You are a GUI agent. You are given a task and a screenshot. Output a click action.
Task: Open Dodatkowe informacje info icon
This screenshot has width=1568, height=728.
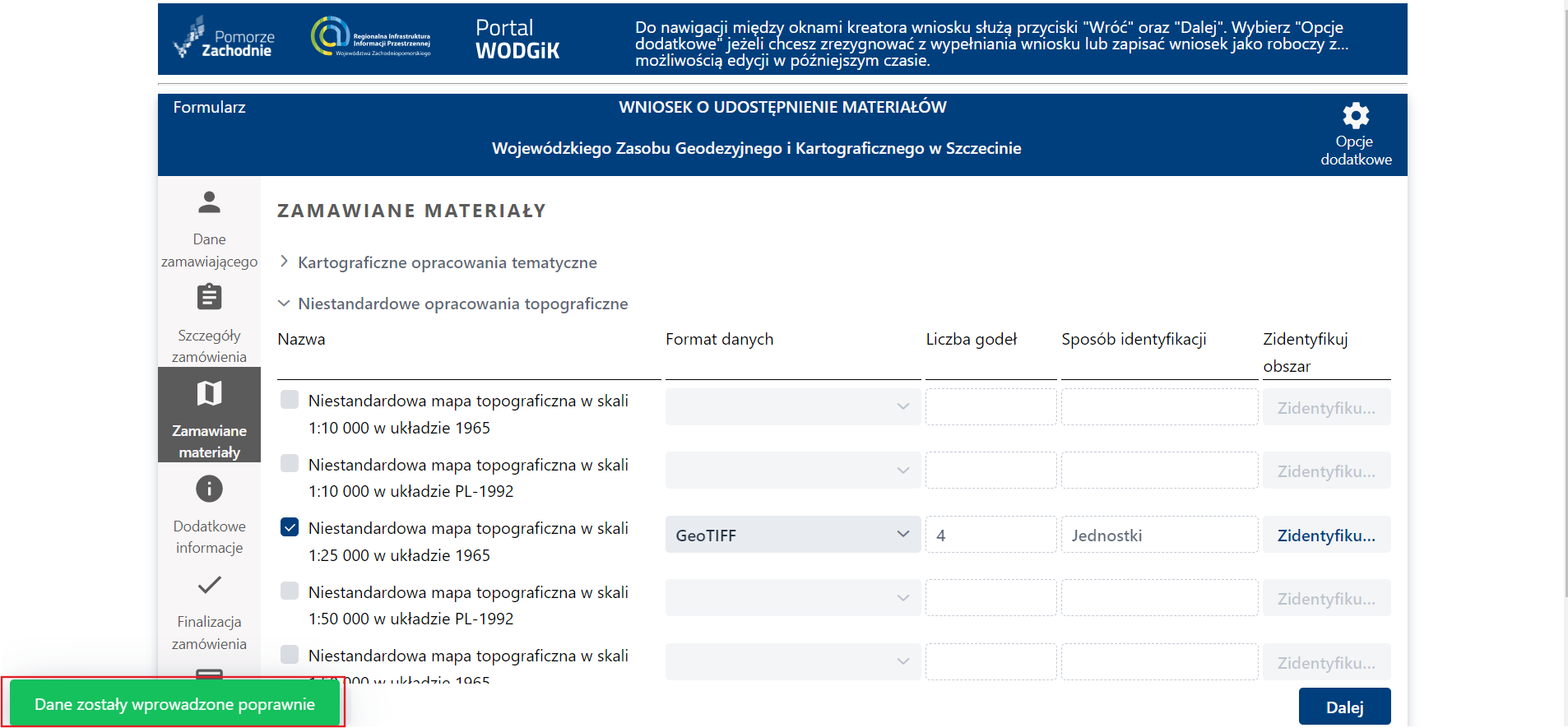[x=209, y=489]
